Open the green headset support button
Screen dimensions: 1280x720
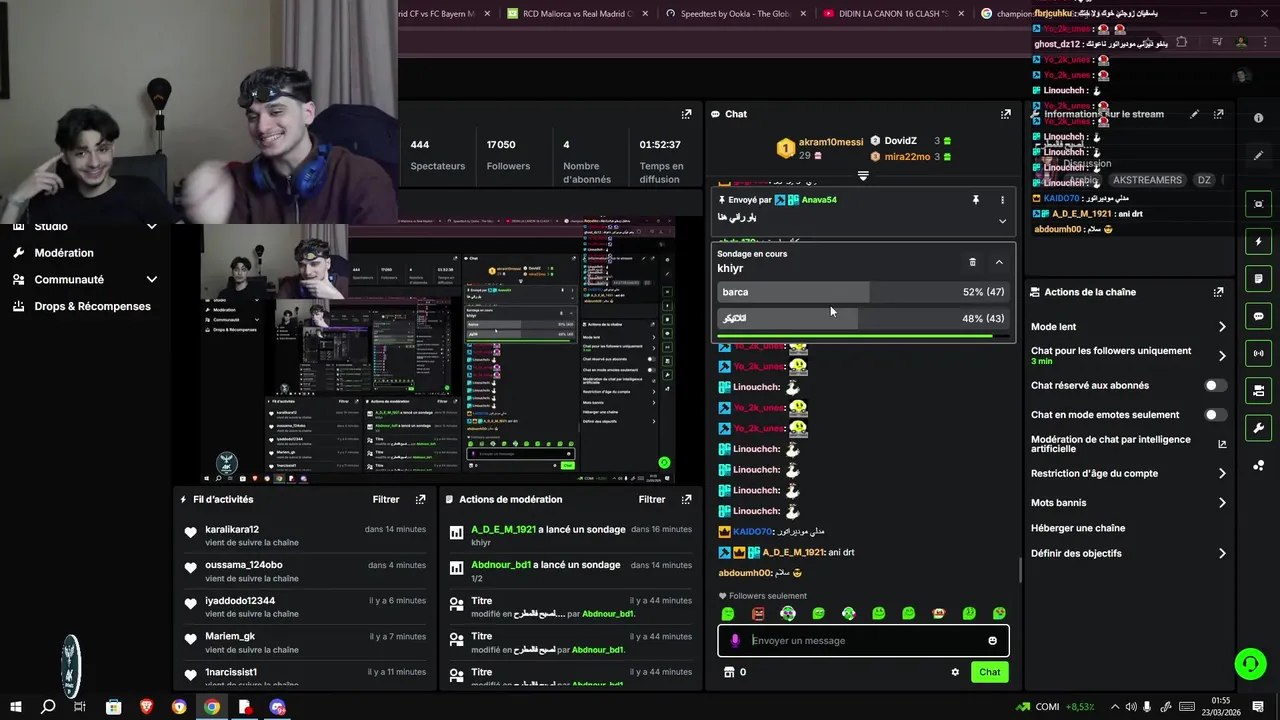click(1249, 664)
